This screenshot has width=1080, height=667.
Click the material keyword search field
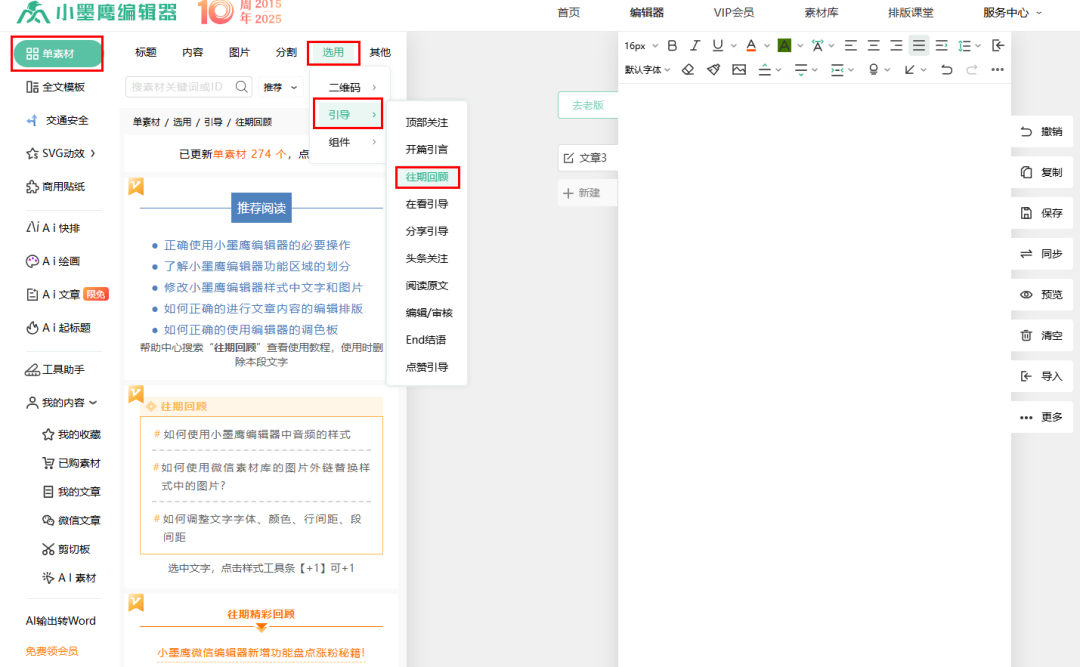click(x=177, y=87)
